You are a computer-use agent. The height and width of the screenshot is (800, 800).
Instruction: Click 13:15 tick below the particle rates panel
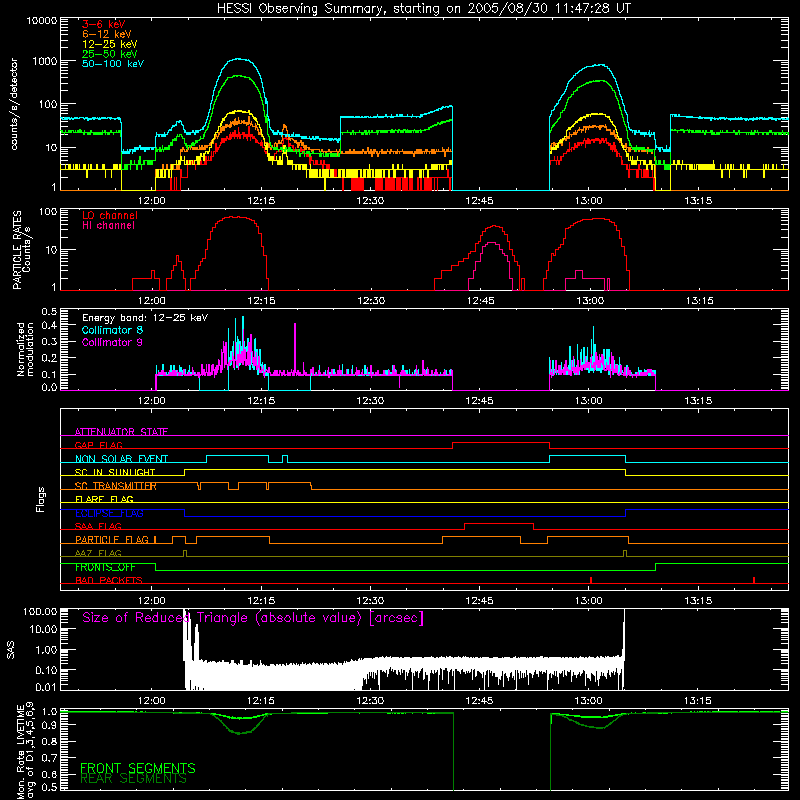[698, 301]
